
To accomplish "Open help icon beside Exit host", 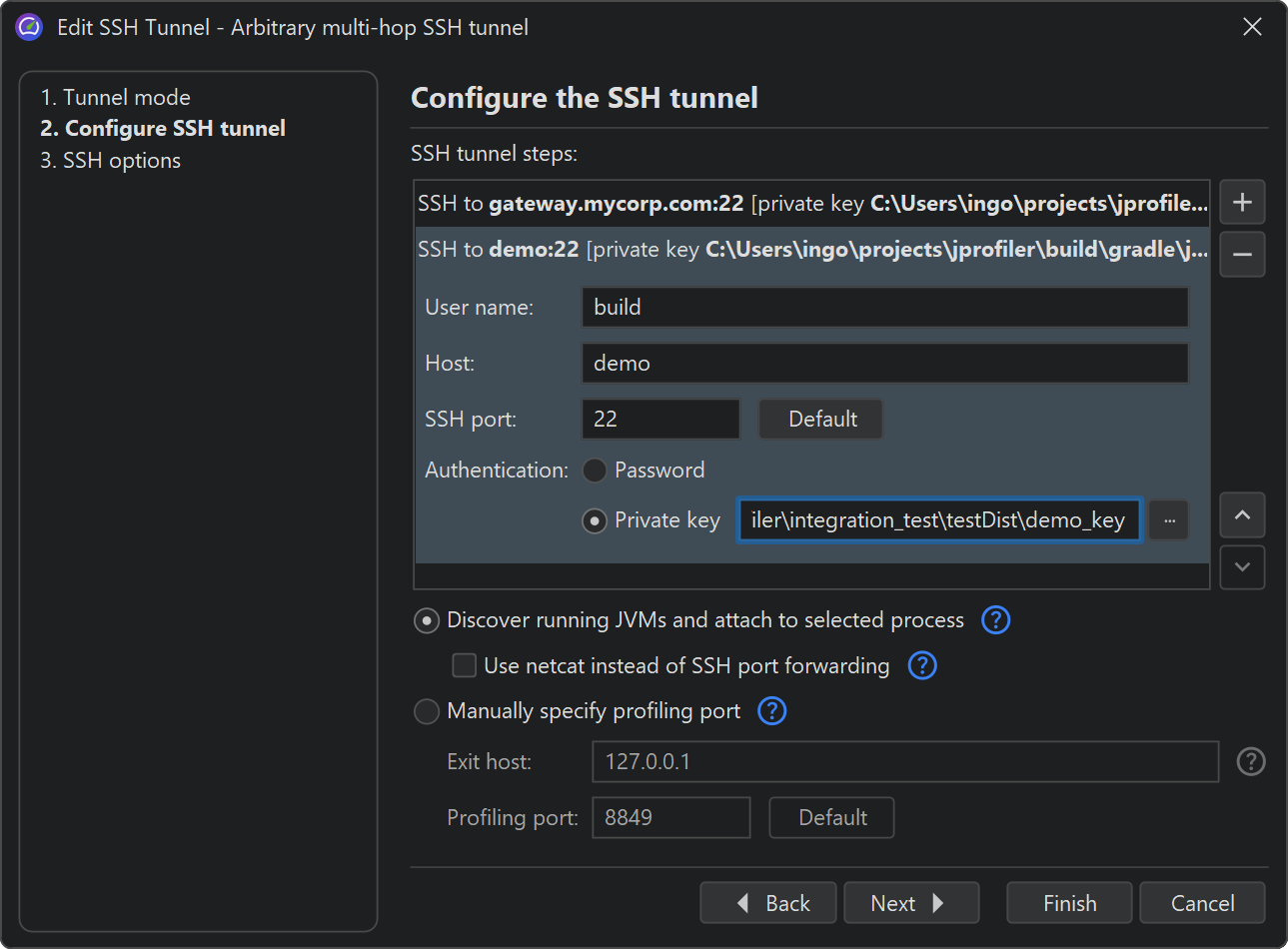I will [x=1250, y=762].
